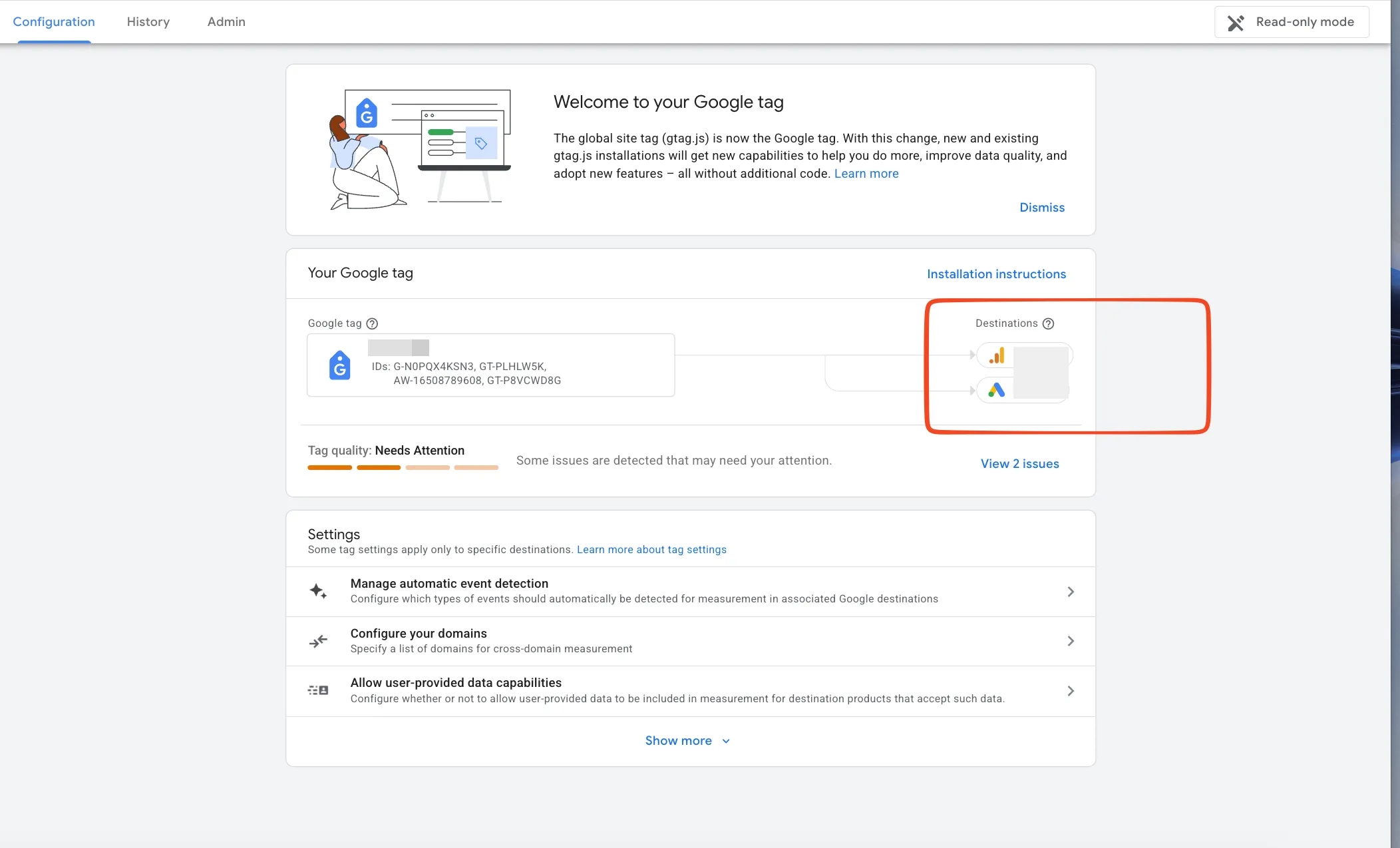Expand Manage automatic event detection chevron

tap(1071, 592)
